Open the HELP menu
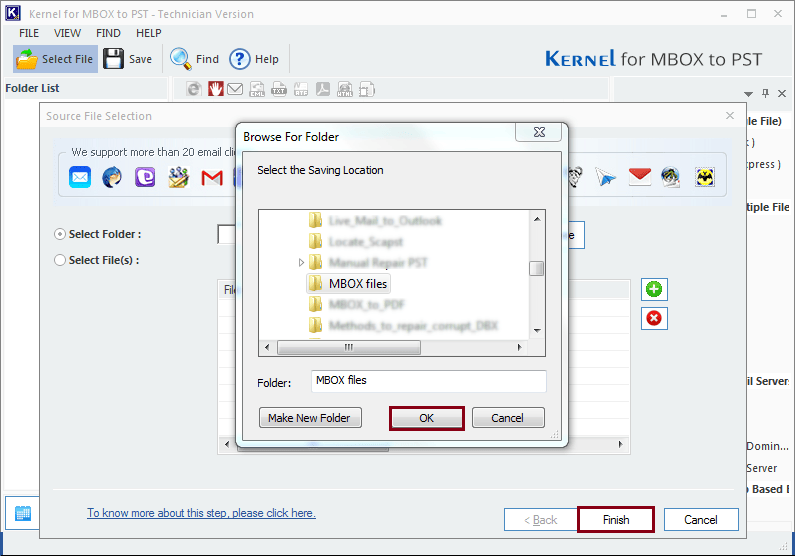The width and height of the screenshot is (795, 556). pyautogui.click(x=149, y=33)
